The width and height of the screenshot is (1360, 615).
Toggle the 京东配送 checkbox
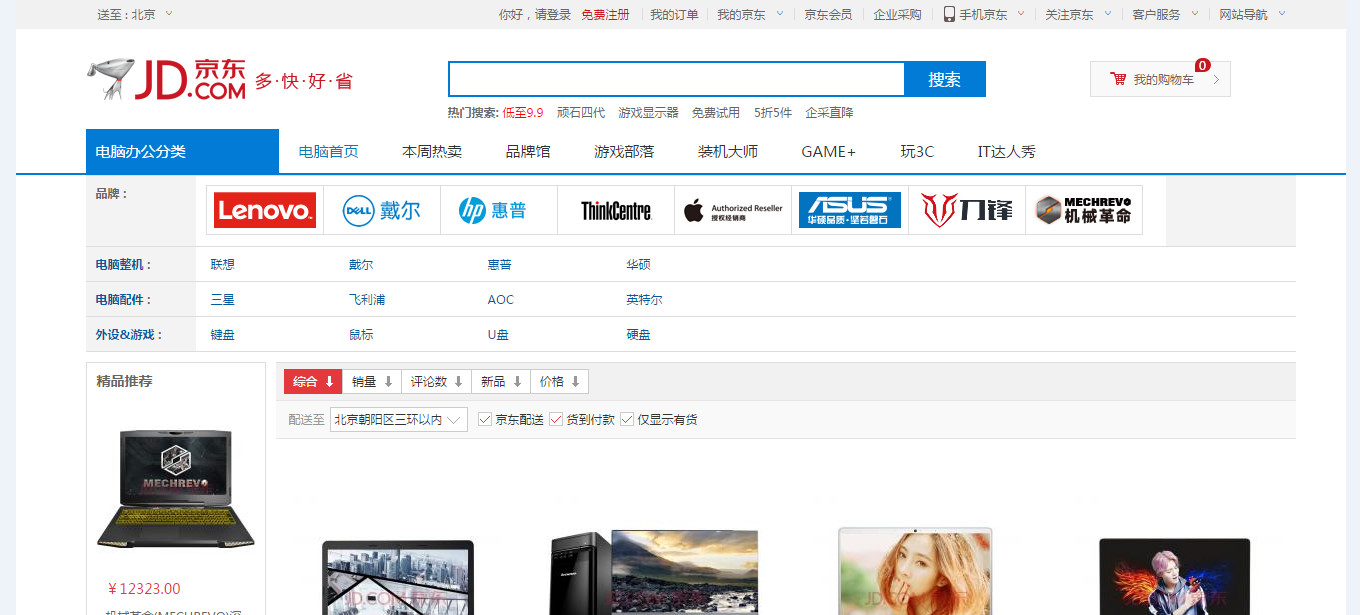point(485,420)
